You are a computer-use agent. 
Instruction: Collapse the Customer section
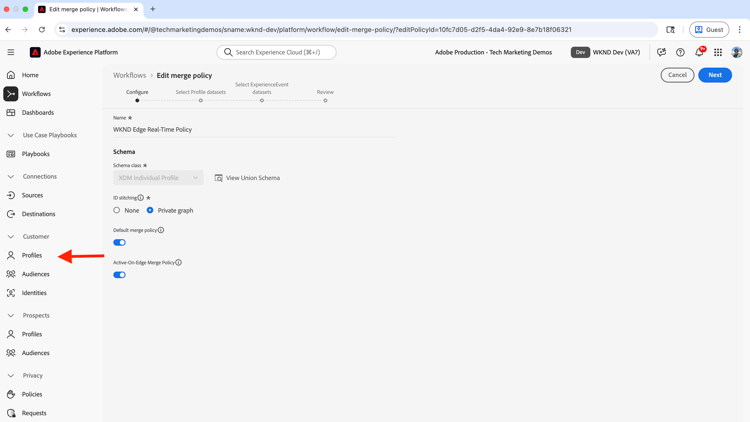pyautogui.click(x=11, y=237)
